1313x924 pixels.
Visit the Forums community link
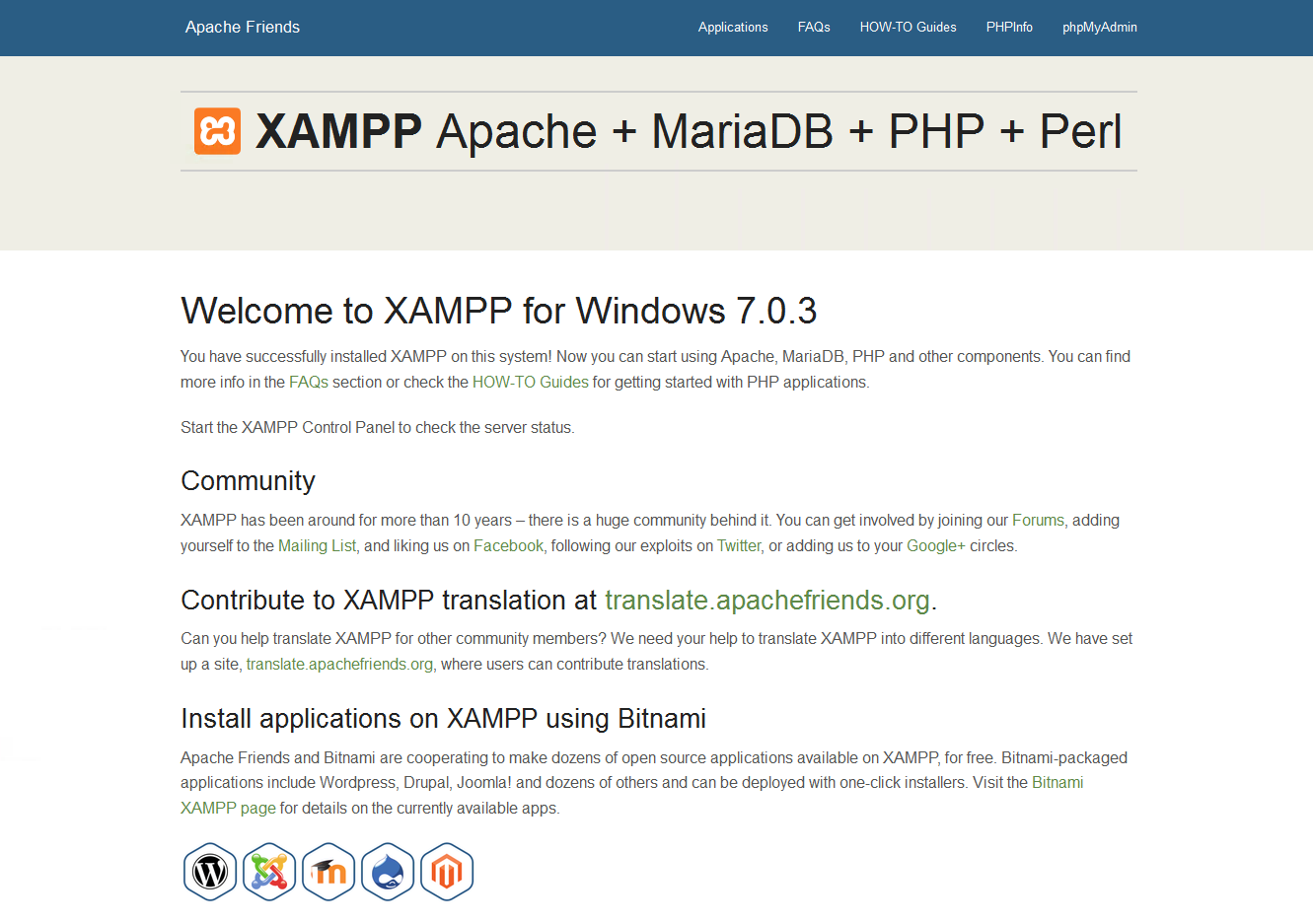pos(1038,521)
